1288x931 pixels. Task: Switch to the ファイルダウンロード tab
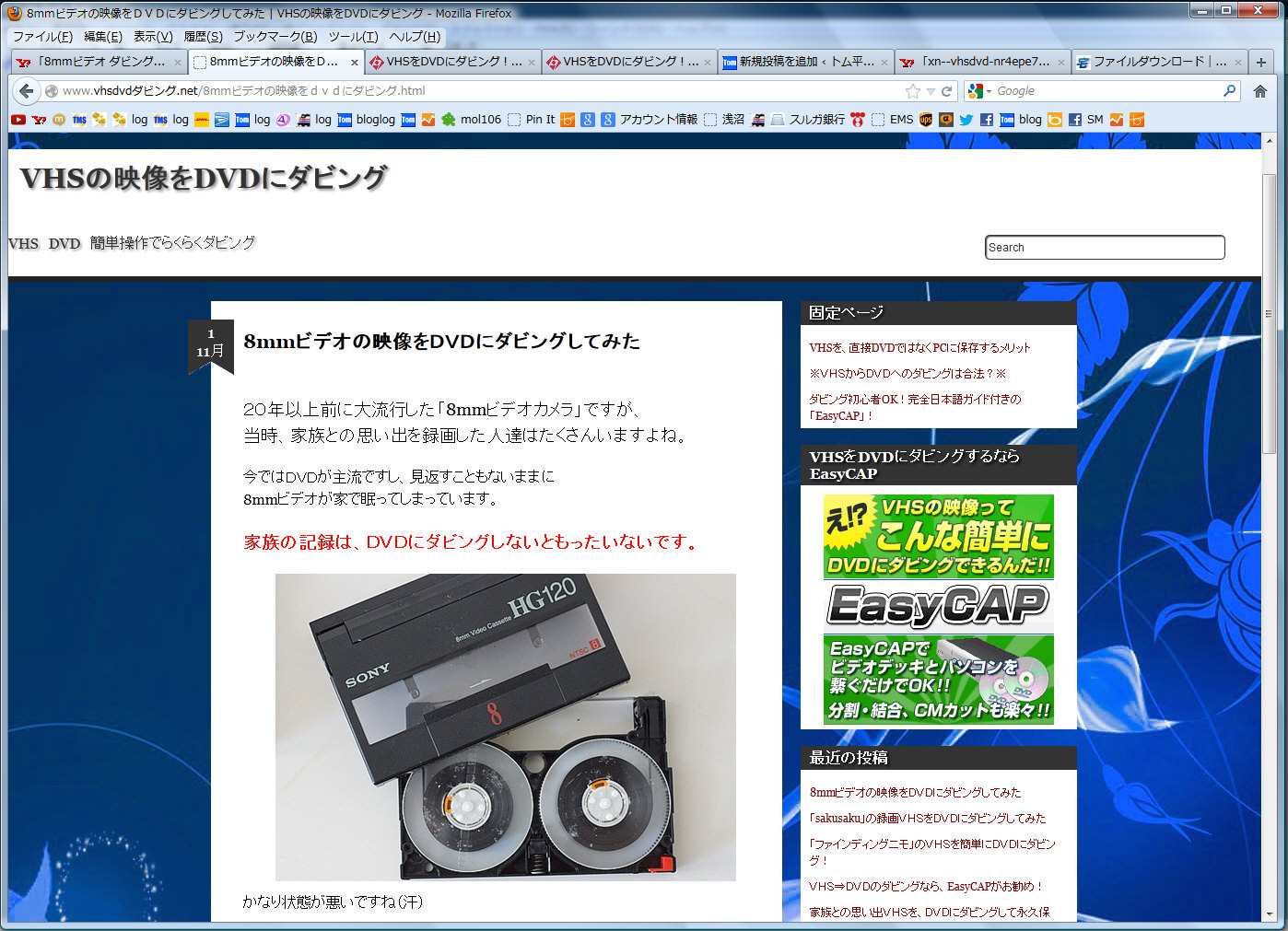[1159, 62]
